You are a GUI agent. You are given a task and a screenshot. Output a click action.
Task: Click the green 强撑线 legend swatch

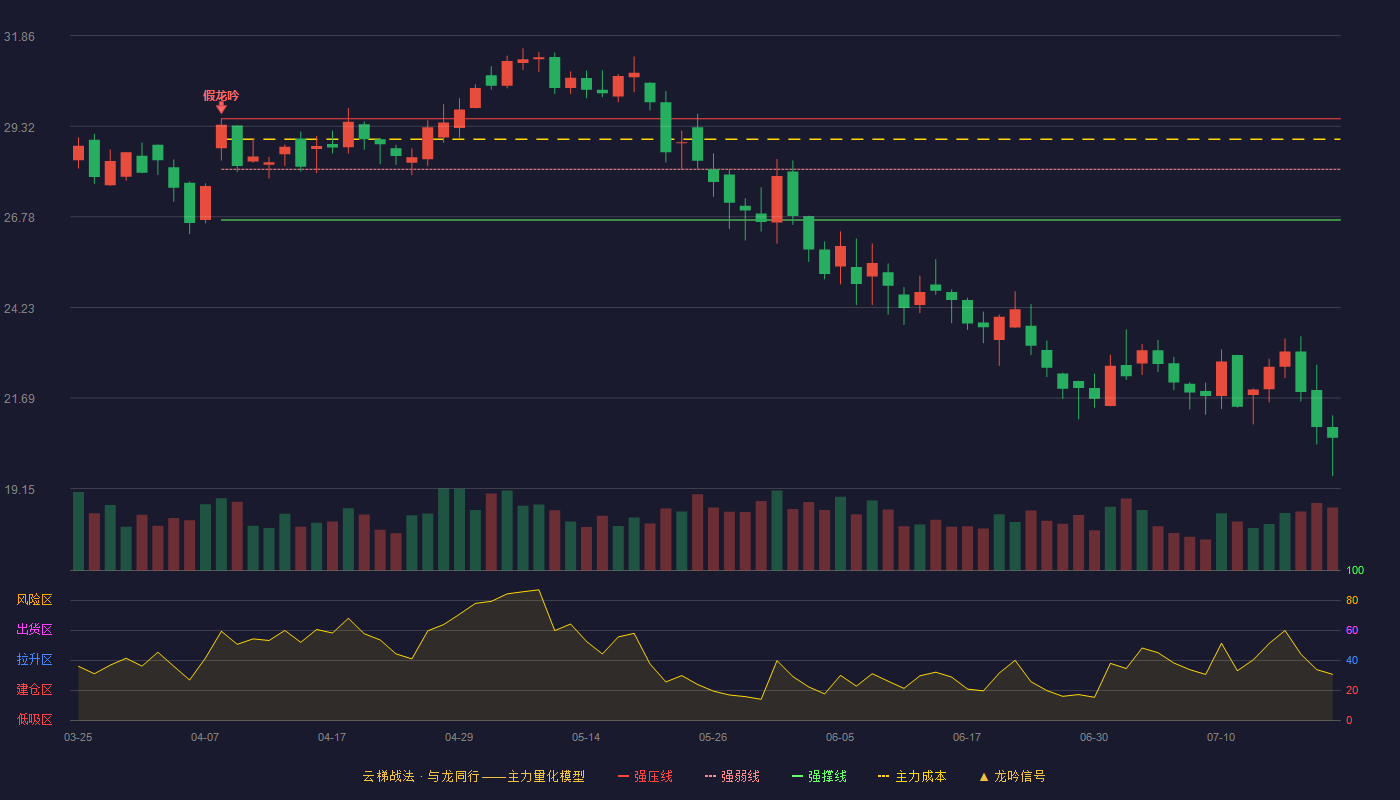(798, 776)
